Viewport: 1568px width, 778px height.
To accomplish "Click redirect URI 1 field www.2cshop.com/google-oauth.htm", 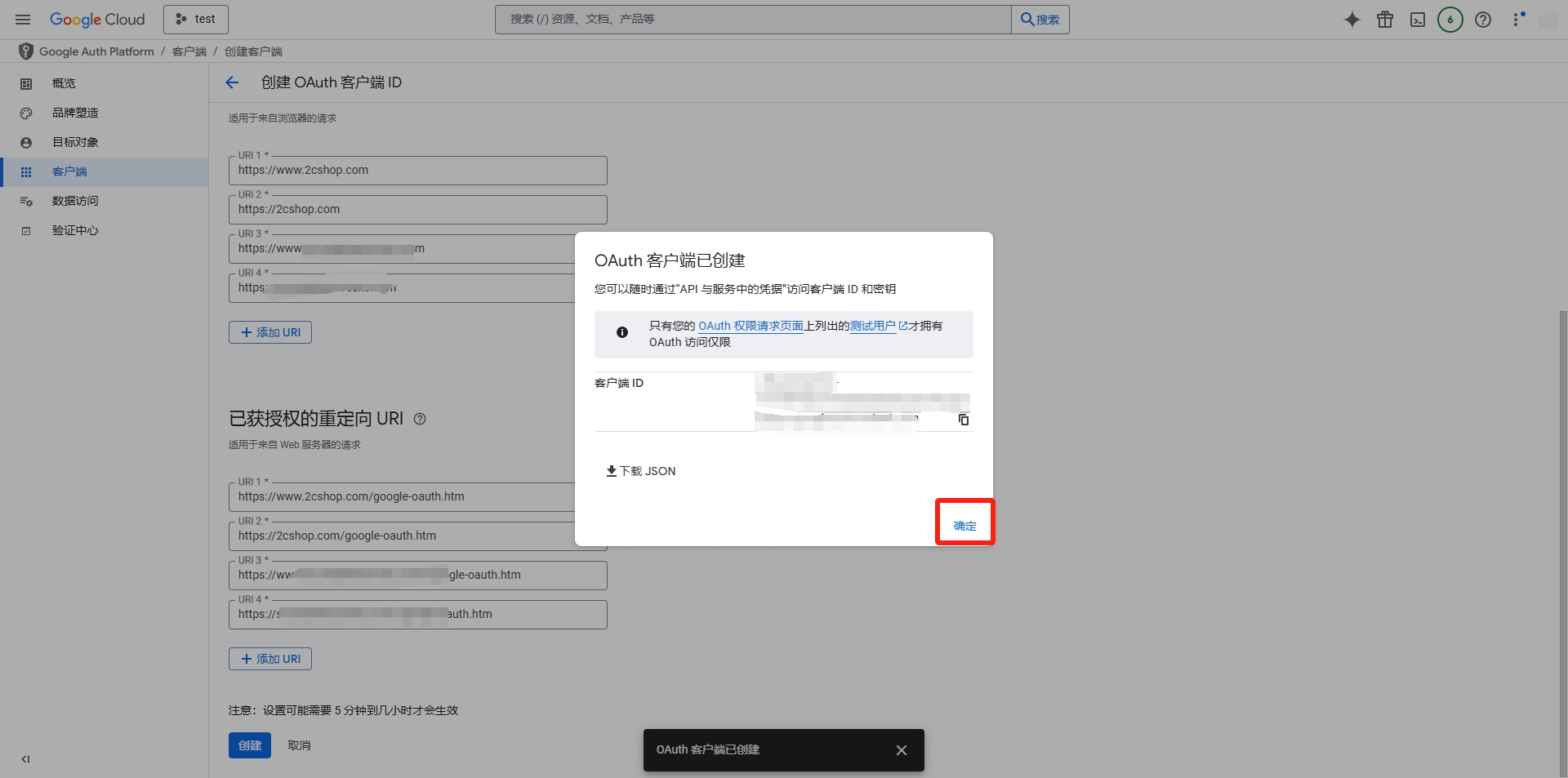I will (402, 496).
